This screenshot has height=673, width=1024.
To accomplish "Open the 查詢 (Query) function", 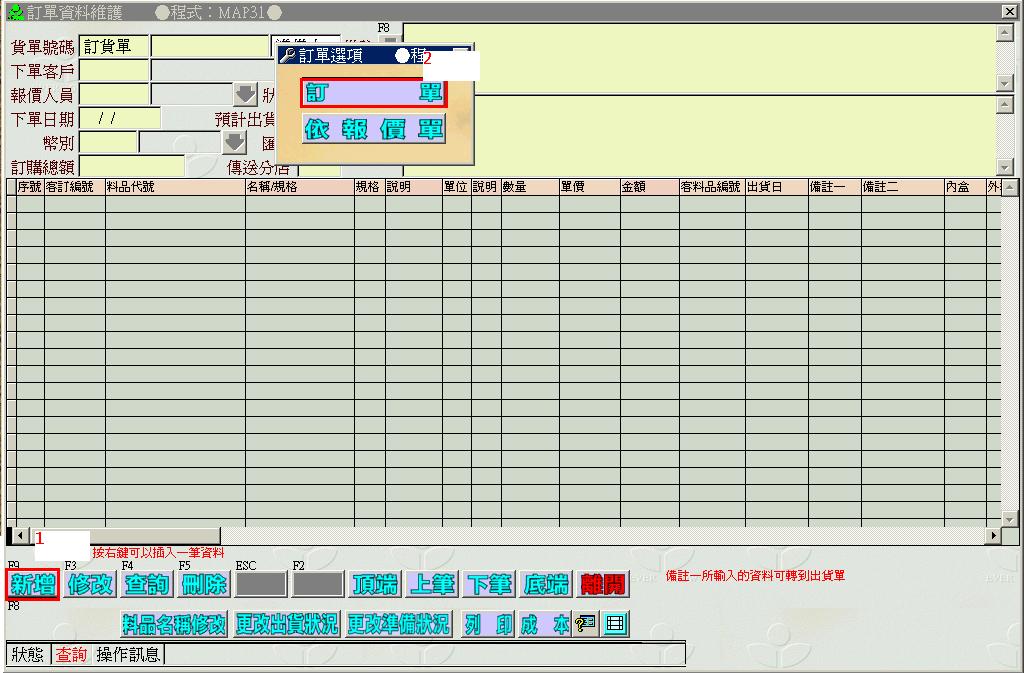I will (147, 585).
